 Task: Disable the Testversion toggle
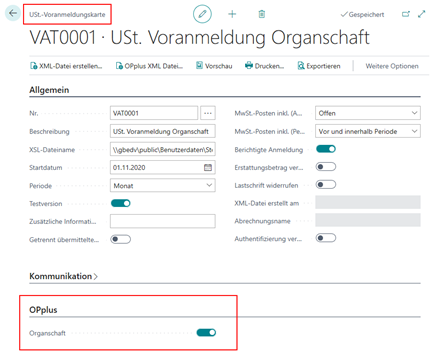tap(121, 203)
